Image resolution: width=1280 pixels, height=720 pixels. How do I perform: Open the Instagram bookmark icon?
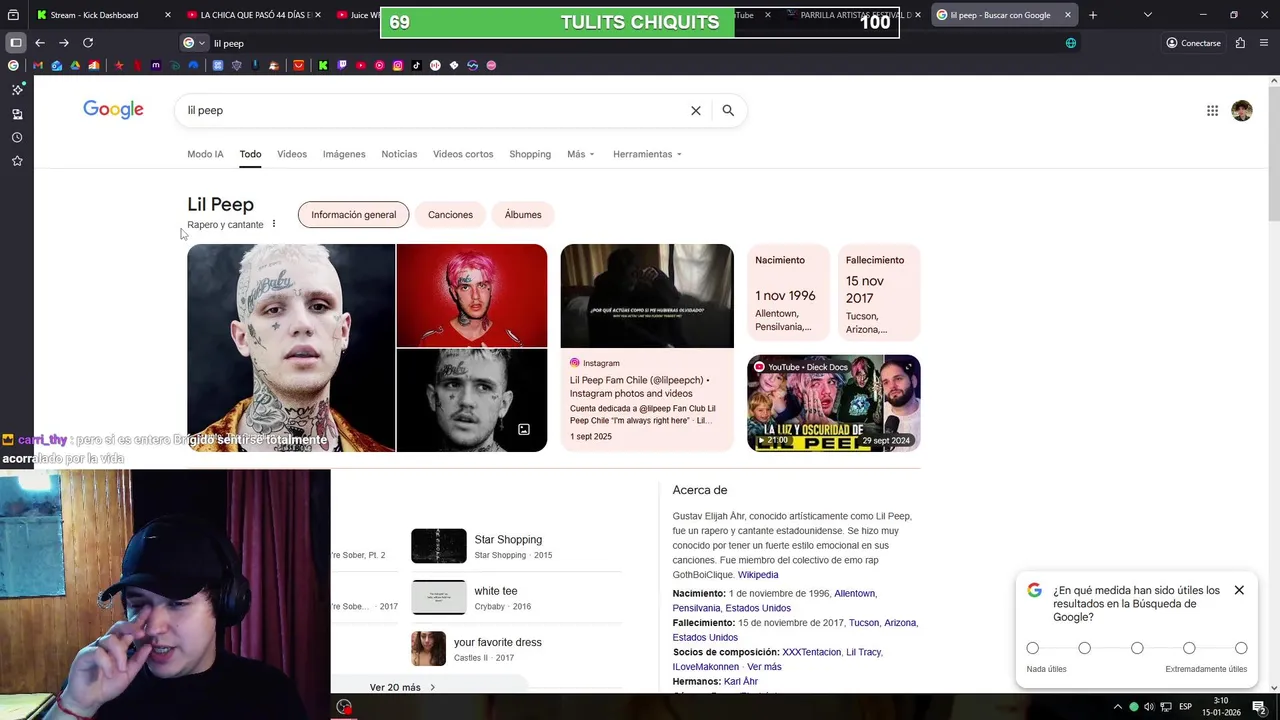click(x=398, y=65)
